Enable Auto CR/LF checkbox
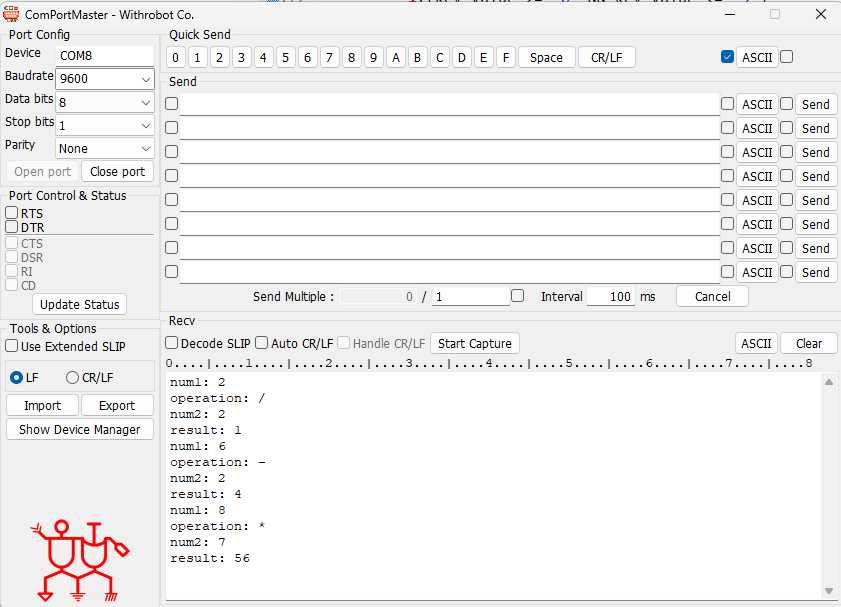The height and width of the screenshot is (607, 841). (261, 343)
